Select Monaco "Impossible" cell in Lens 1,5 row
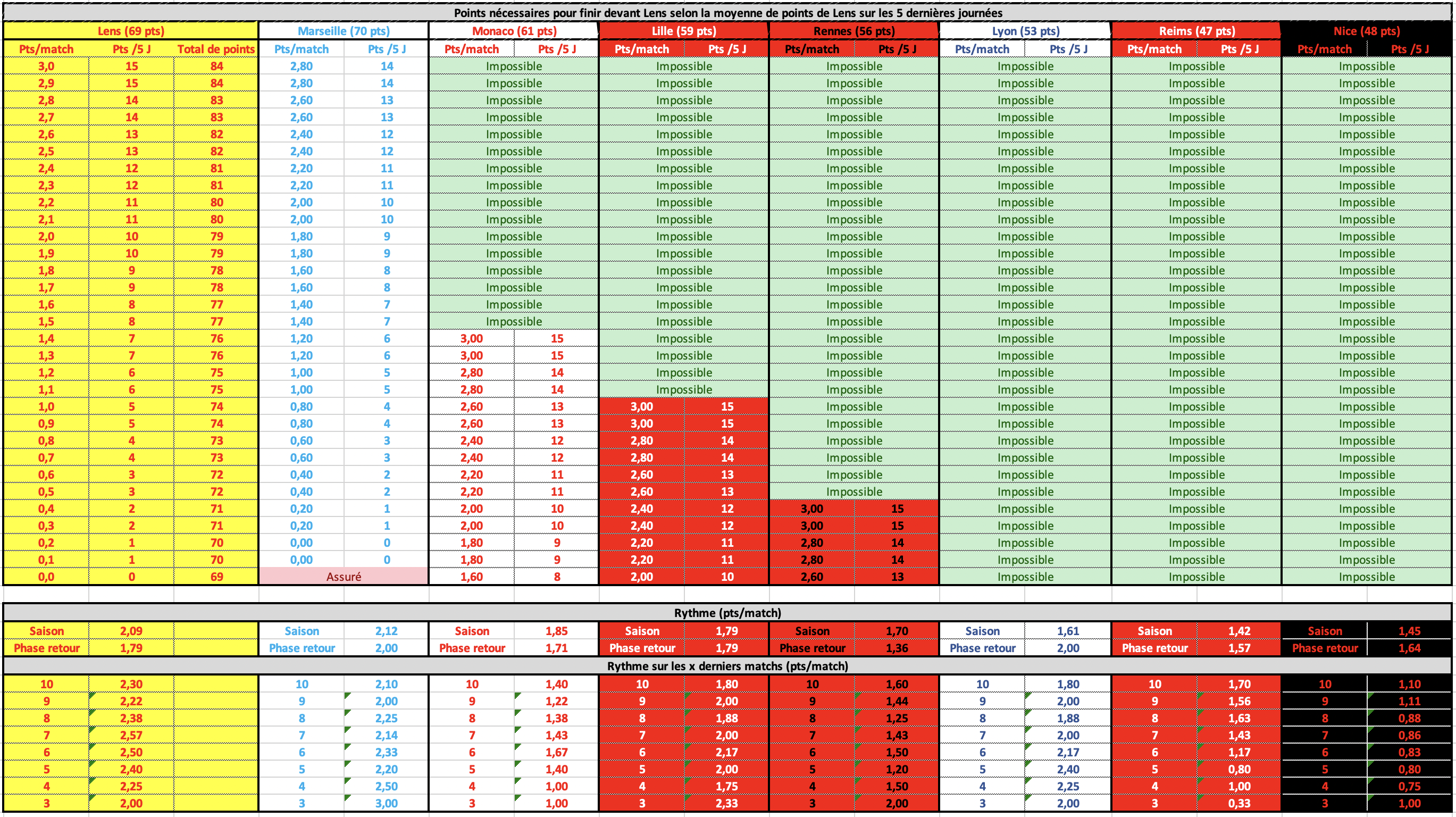 514,321
